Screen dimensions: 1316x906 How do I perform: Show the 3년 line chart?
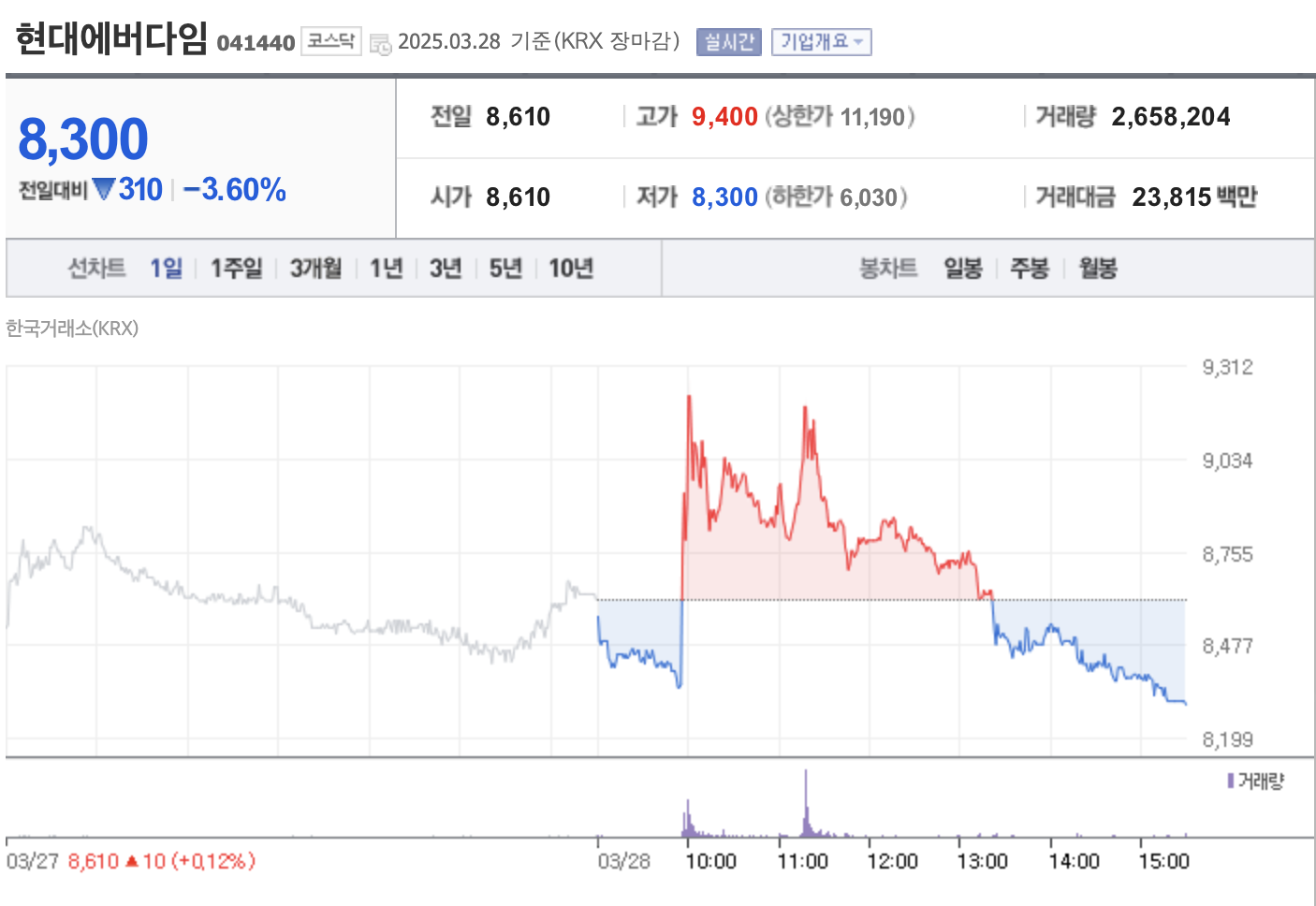(x=446, y=269)
